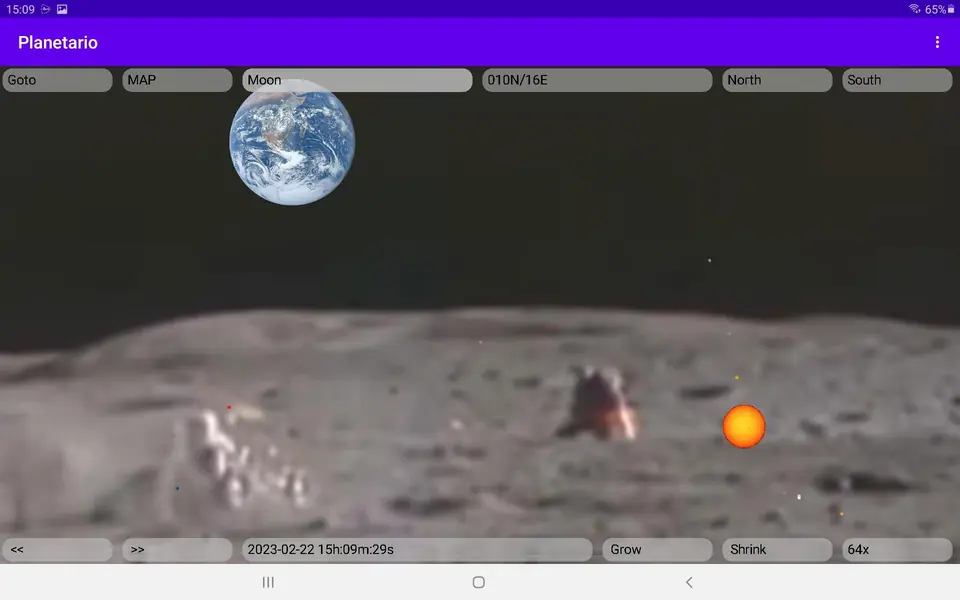This screenshot has width=960, height=600.
Task: Change the 64x time speed
Action: point(898,550)
